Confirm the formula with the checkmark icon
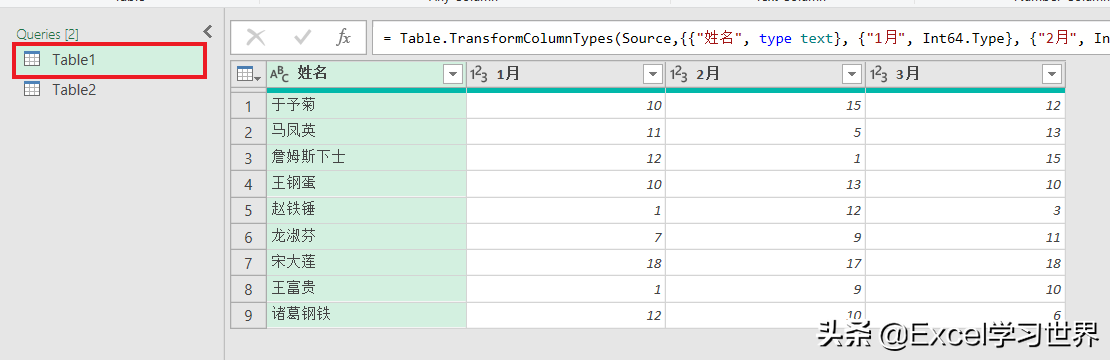Screen dimensions: 1110x360 [302, 37]
